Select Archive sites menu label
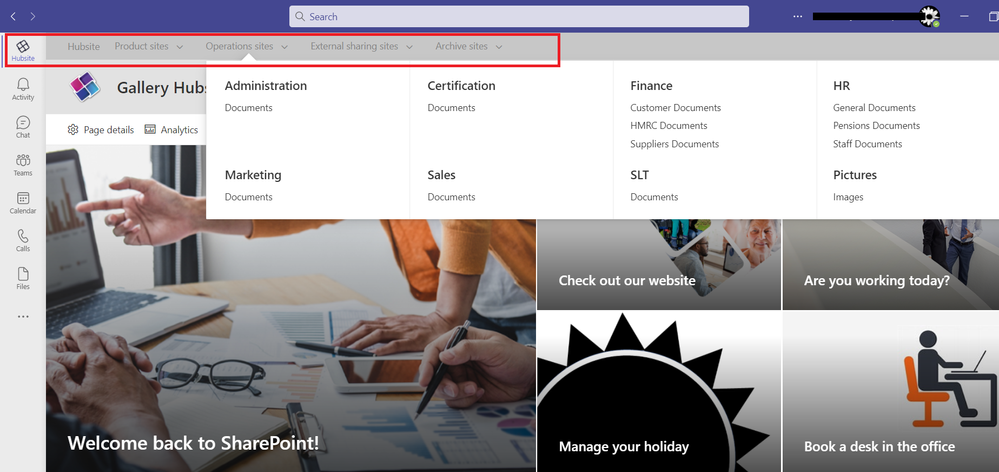This screenshot has height=472, width=999. coord(461,46)
